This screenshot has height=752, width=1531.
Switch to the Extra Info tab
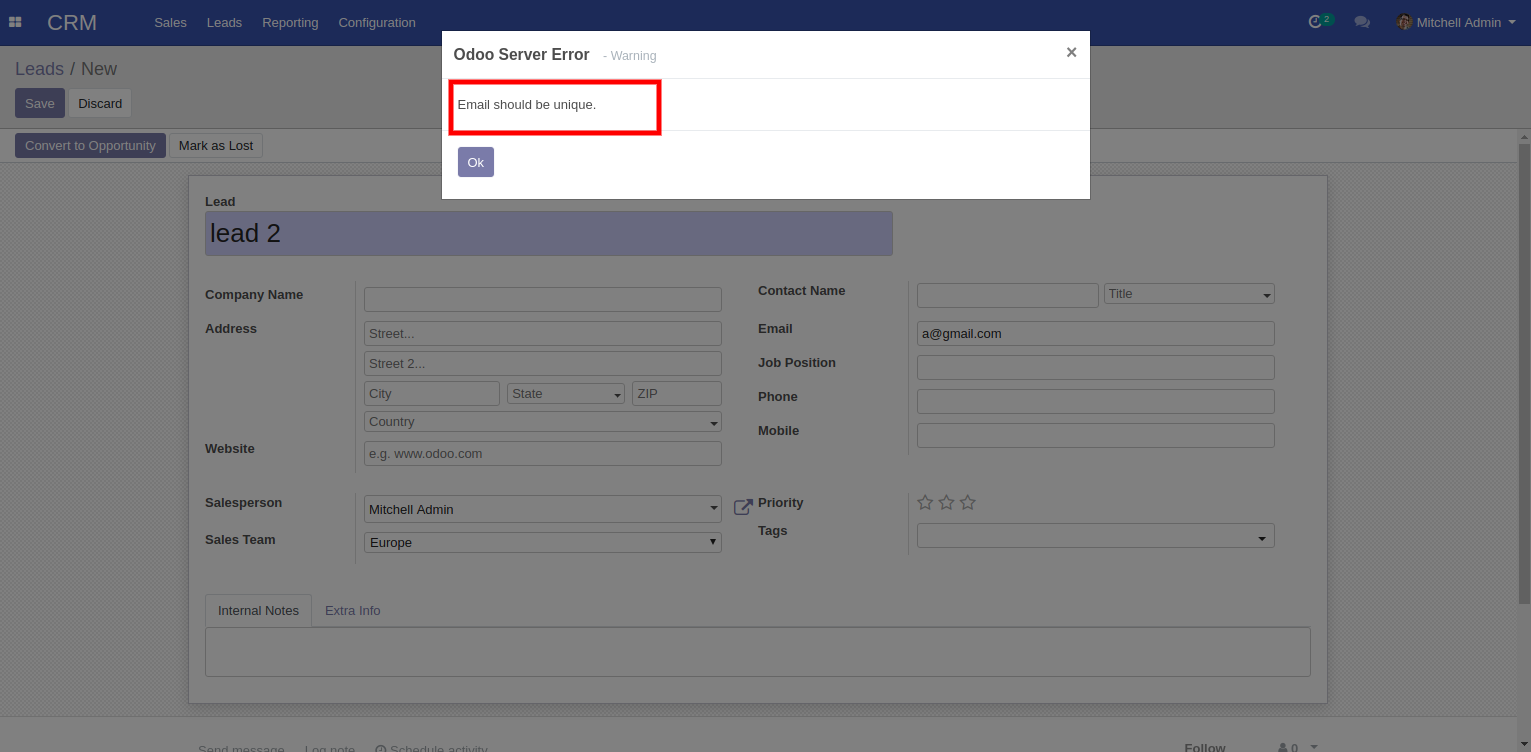(353, 610)
